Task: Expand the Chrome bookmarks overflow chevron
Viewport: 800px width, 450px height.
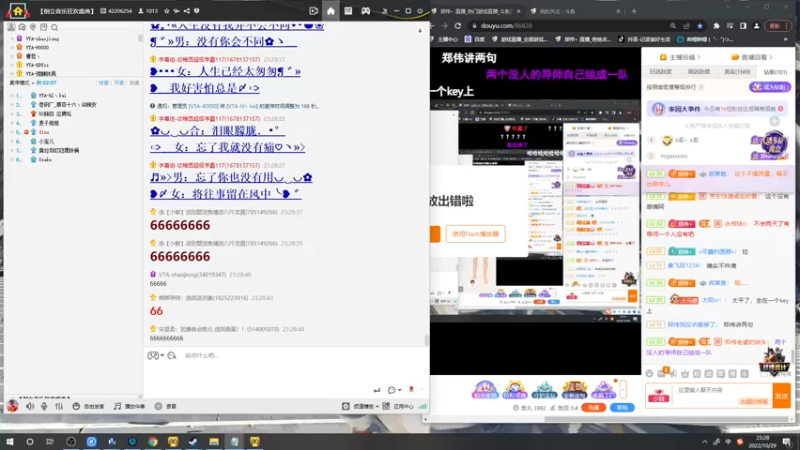Action: [x=787, y=39]
